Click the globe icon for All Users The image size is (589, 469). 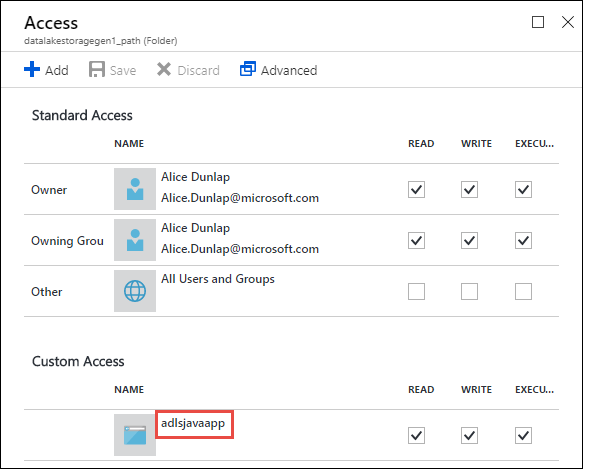click(x=135, y=291)
